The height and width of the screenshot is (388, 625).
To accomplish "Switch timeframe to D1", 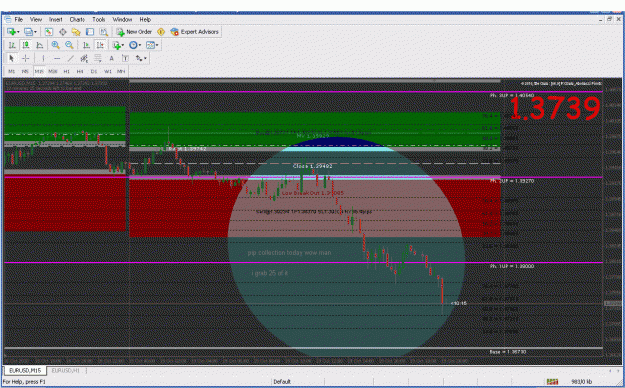I will coord(94,71).
